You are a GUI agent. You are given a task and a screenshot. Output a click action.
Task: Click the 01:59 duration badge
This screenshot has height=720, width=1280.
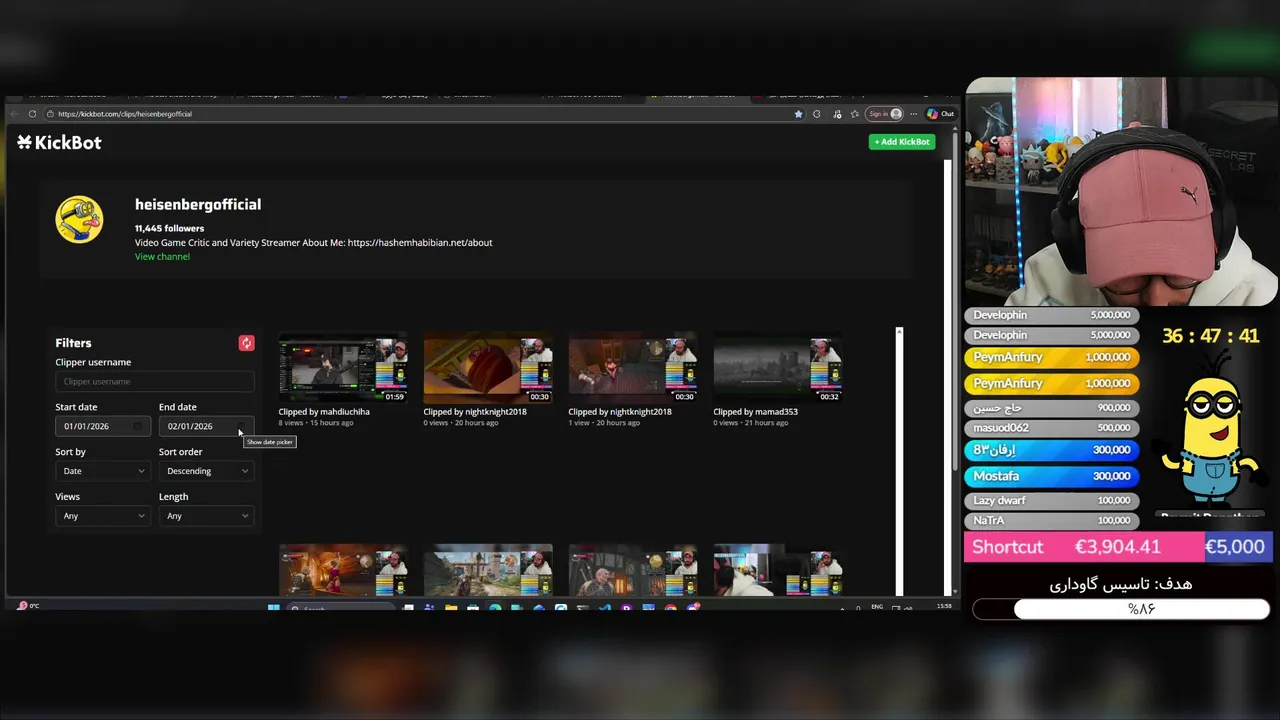[395, 397]
